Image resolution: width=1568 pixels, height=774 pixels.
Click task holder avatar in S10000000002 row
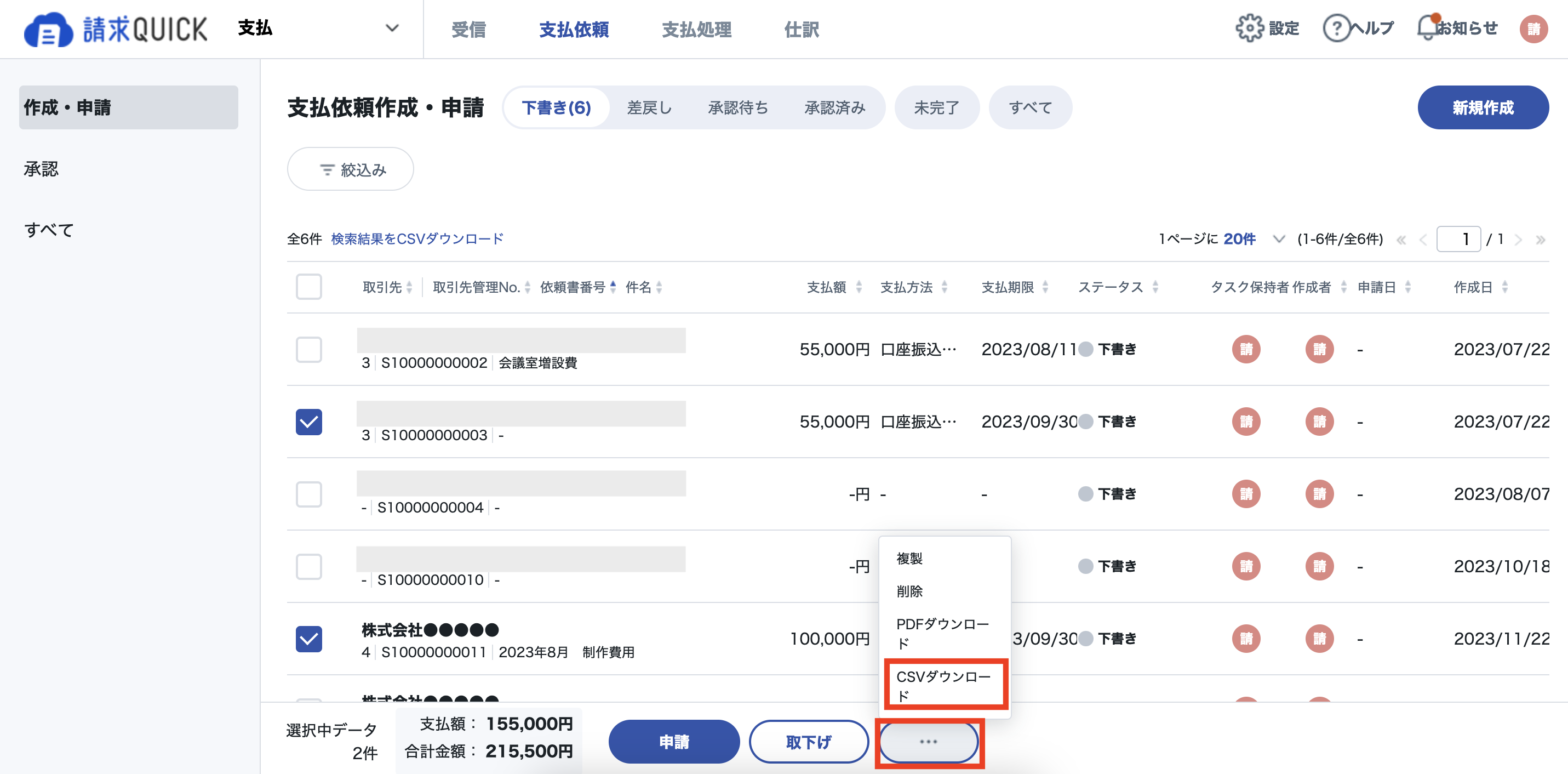(x=1246, y=349)
